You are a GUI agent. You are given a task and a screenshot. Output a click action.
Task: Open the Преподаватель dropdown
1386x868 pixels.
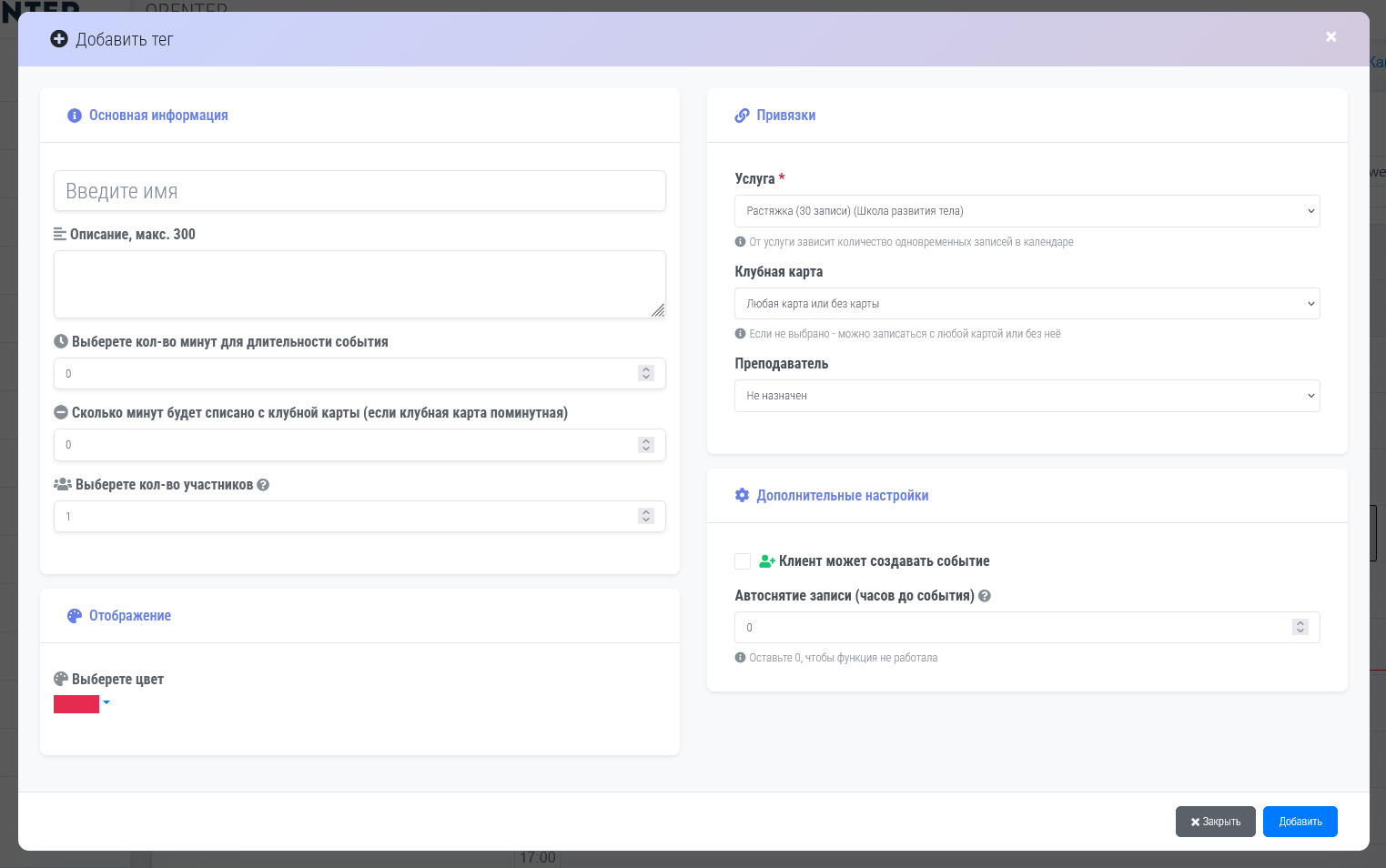(x=1027, y=396)
